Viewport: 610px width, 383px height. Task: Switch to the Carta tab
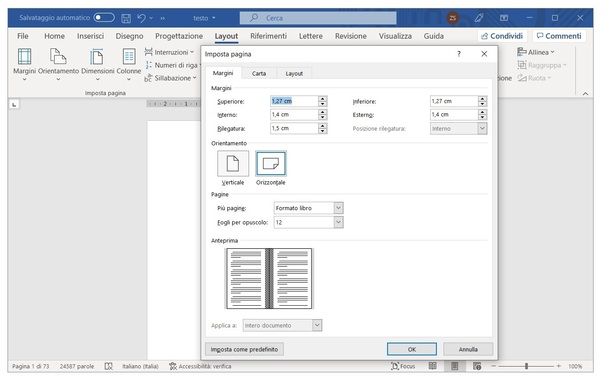click(x=259, y=74)
